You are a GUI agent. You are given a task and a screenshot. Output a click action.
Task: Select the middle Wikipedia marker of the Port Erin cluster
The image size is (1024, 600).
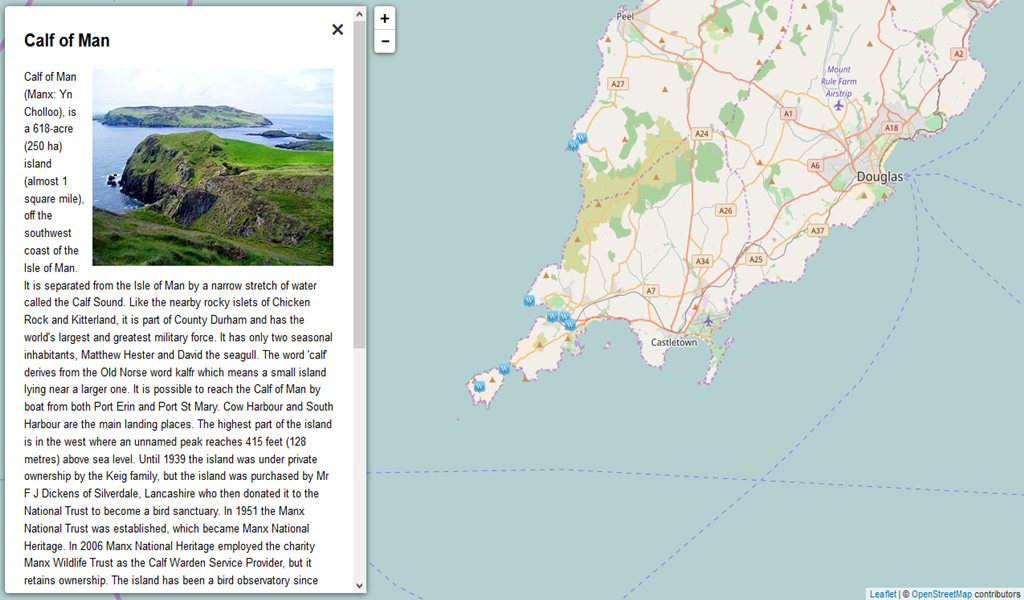[565, 316]
